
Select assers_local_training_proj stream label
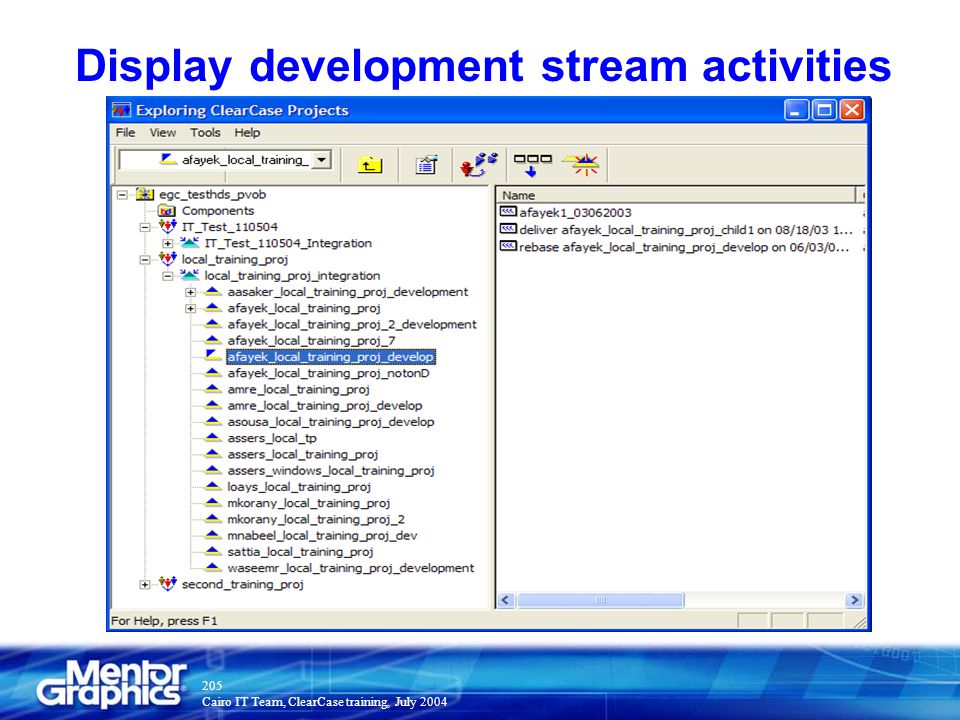tap(303, 454)
